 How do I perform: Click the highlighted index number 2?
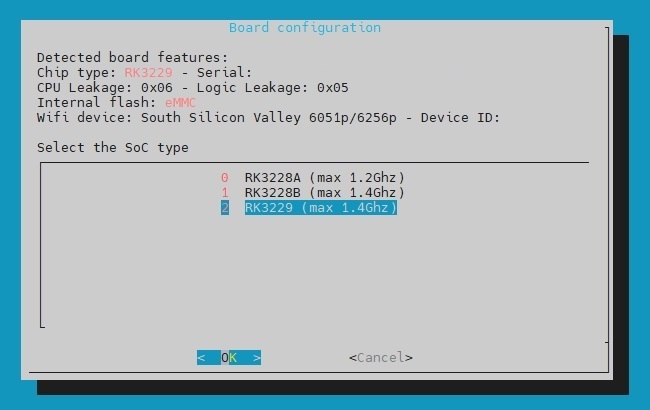225,208
